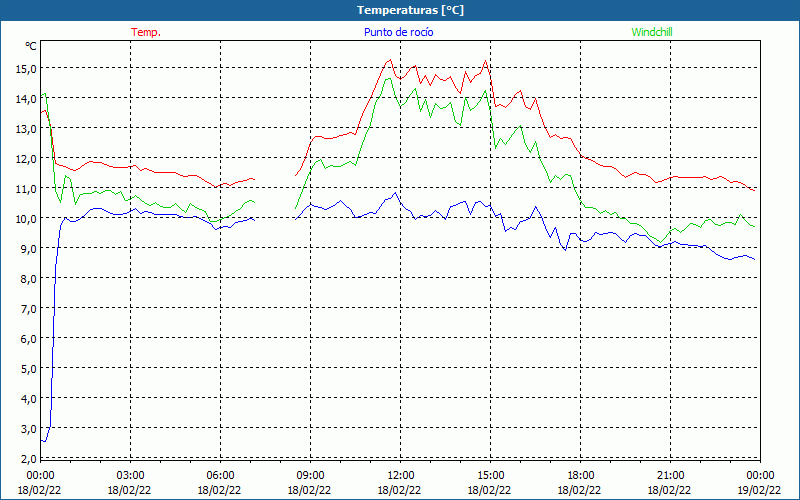Click the 06:00 time axis label
The image size is (800, 500).
click(x=220, y=476)
